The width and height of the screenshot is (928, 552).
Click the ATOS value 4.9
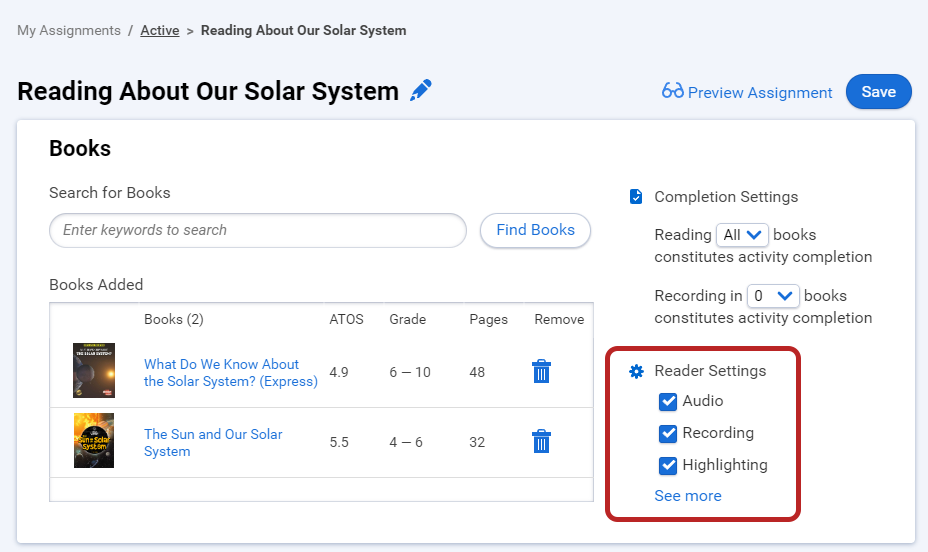tap(339, 372)
